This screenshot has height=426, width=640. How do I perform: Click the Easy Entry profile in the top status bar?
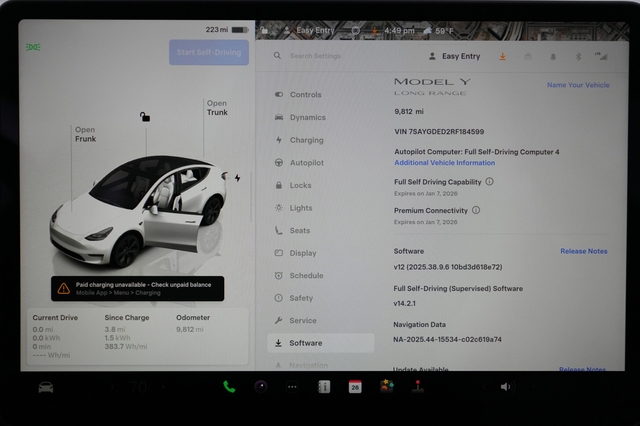pos(309,30)
